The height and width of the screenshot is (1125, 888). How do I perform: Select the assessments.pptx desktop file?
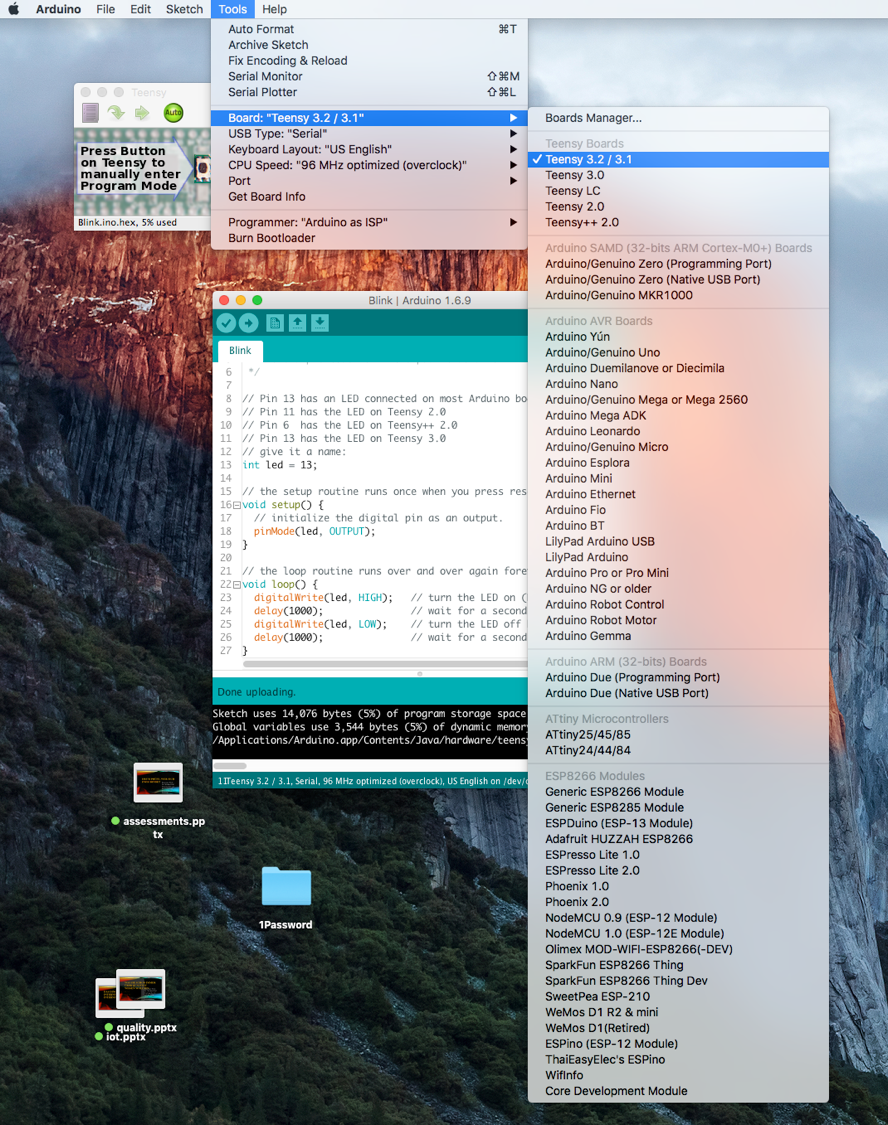[x=158, y=800]
